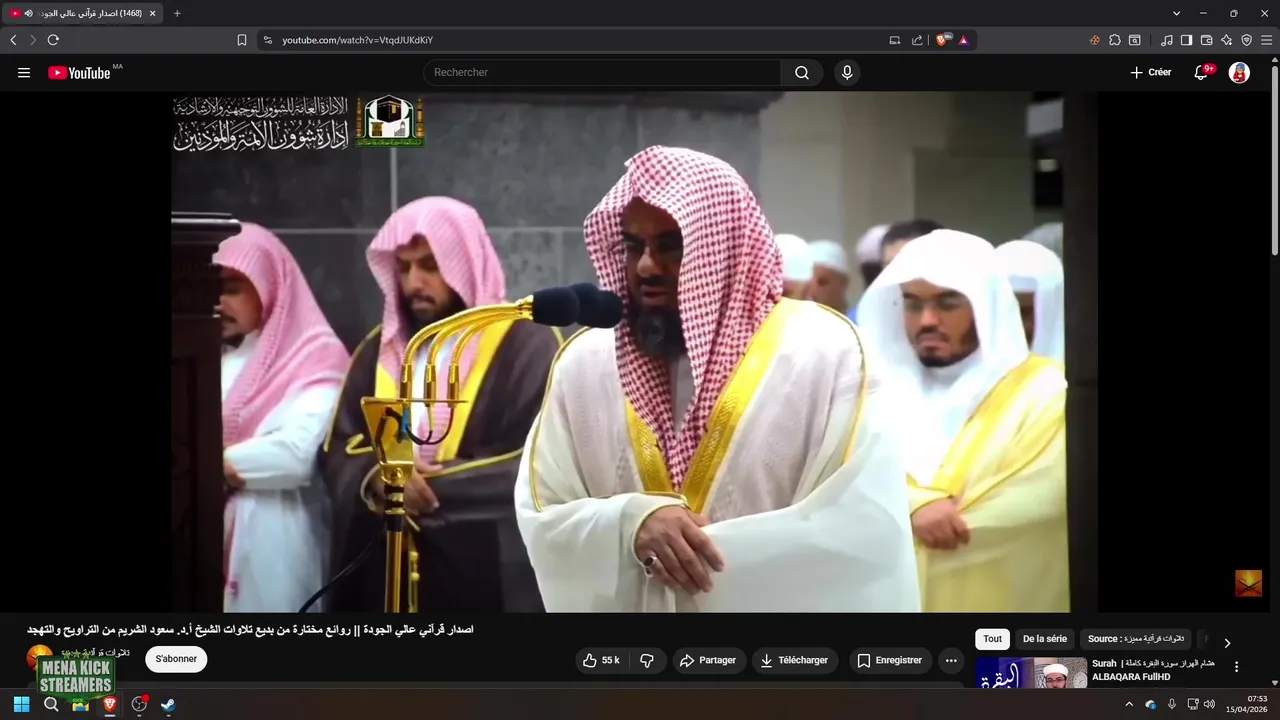Open File Explorer on taskbar
1280x720 pixels.
click(80, 704)
